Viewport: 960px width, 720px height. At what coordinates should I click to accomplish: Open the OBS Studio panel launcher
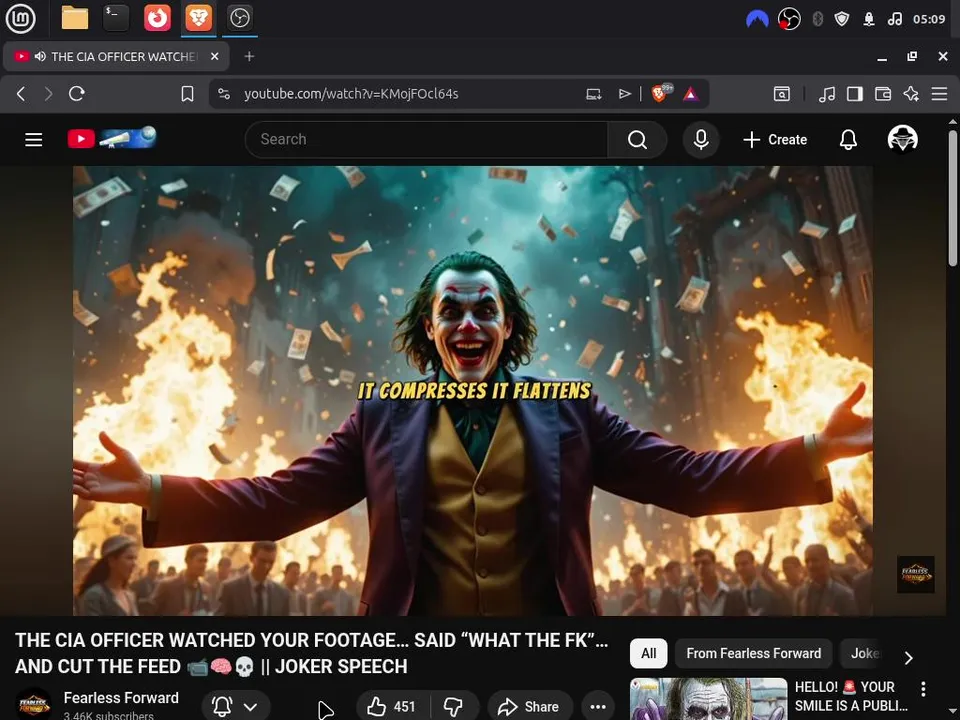coord(239,18)
